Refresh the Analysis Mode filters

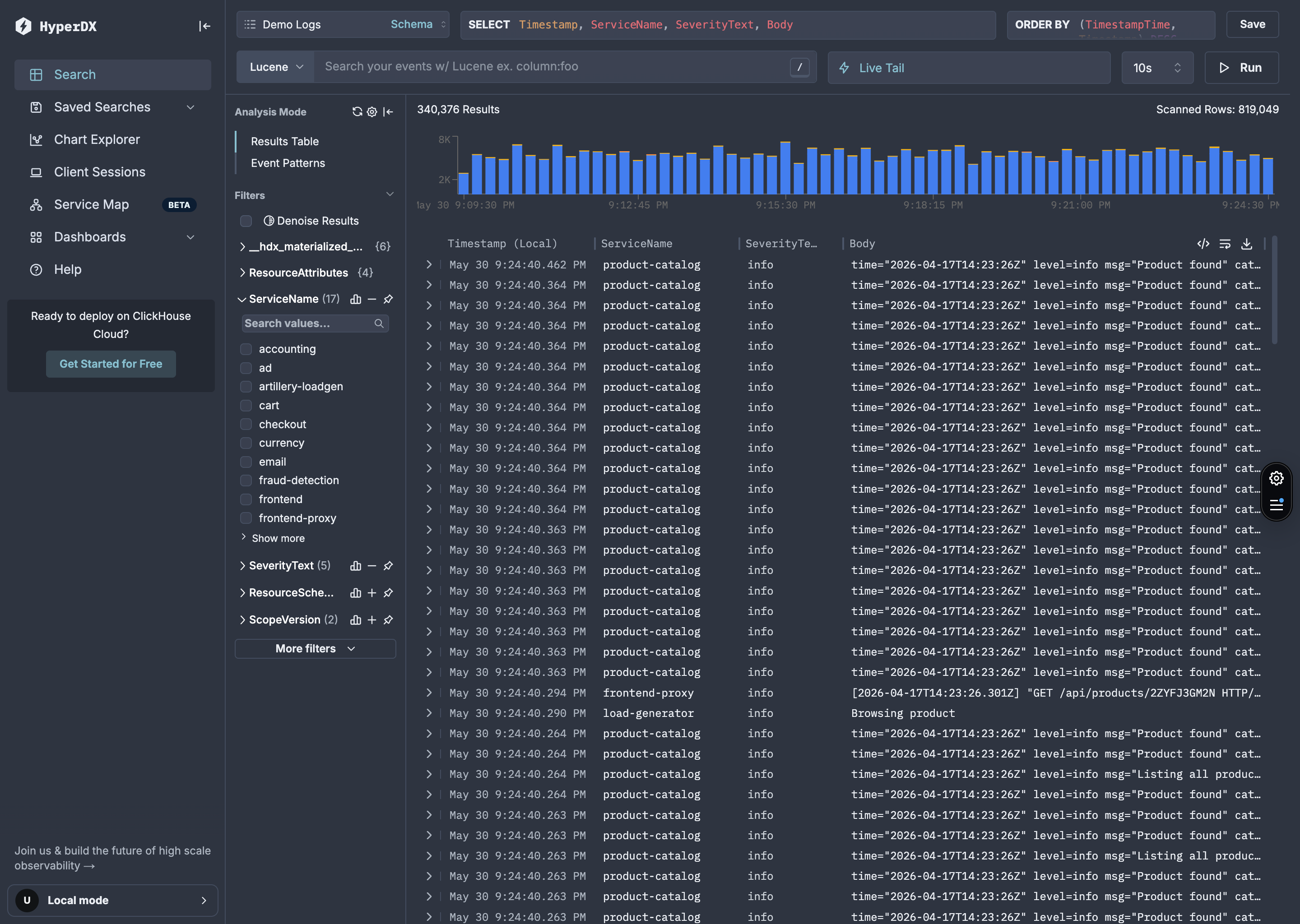coord(357,111)
